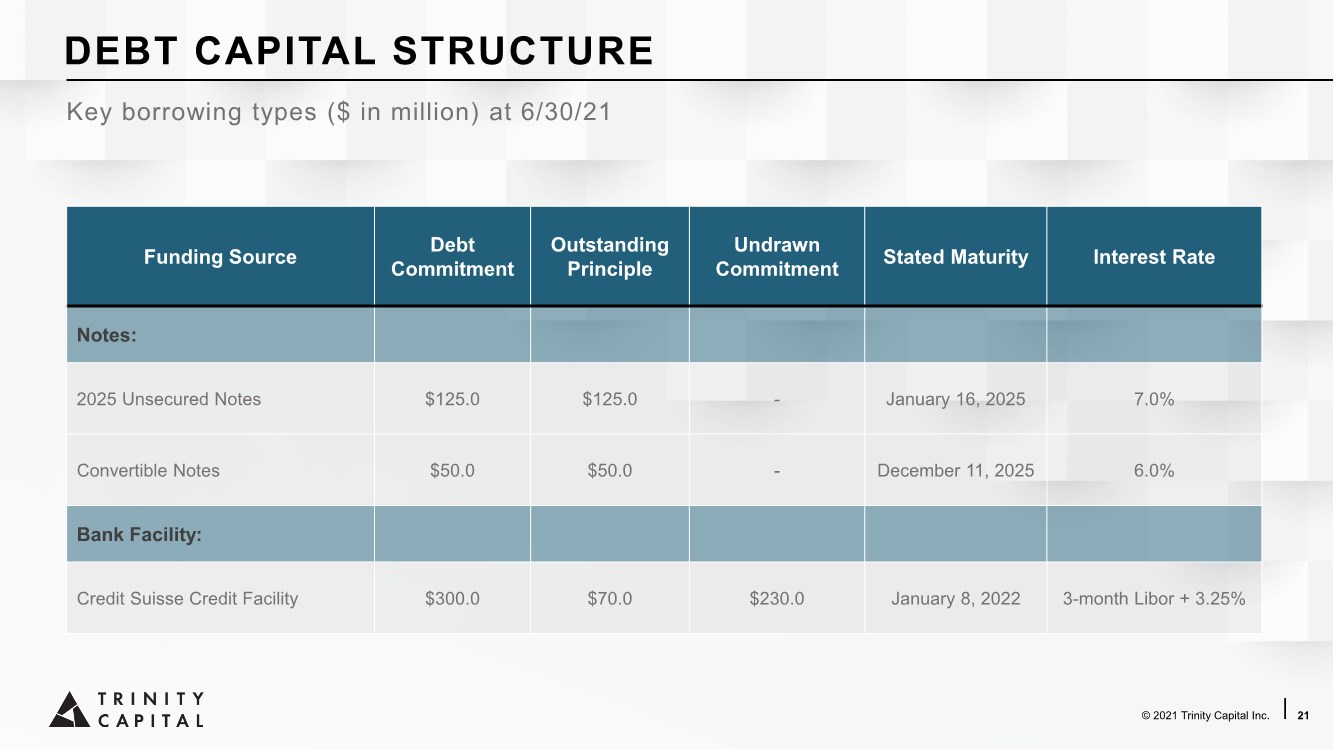Select the December 11, 2025 maturity cell
The width and height of the screenshot is (1333, 750).
coord(955,470)
